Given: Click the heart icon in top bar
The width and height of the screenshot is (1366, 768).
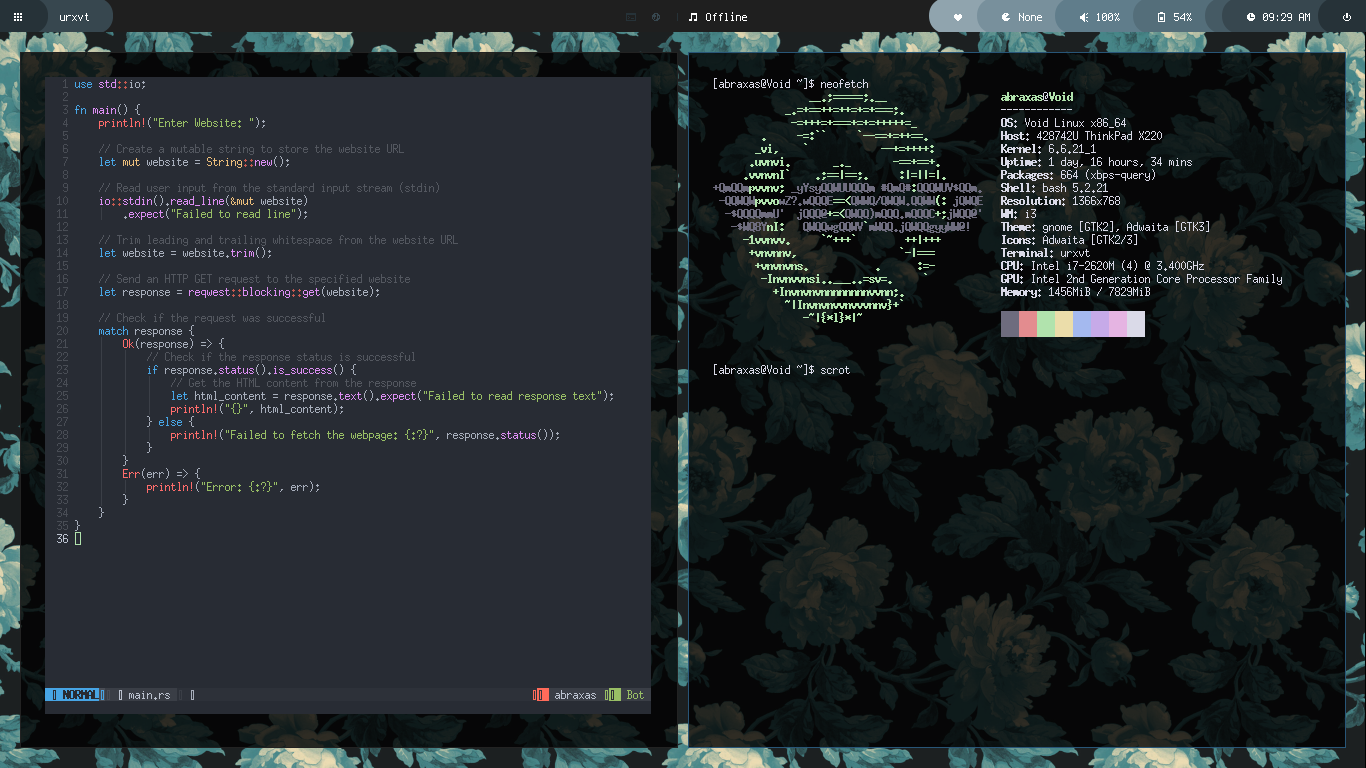Looking at the screenshot, I should point(957,17).
